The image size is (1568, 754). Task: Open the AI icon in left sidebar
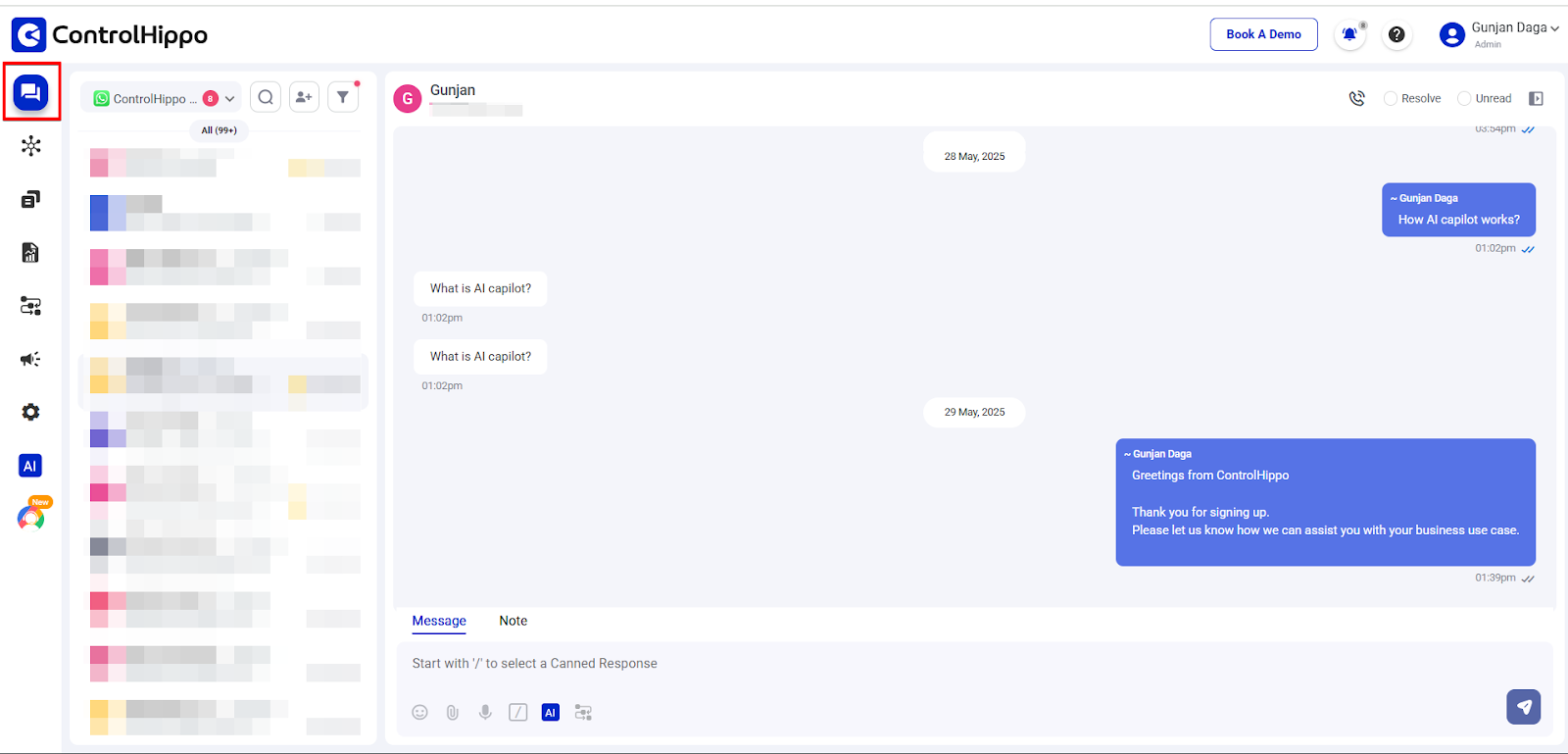30,466
